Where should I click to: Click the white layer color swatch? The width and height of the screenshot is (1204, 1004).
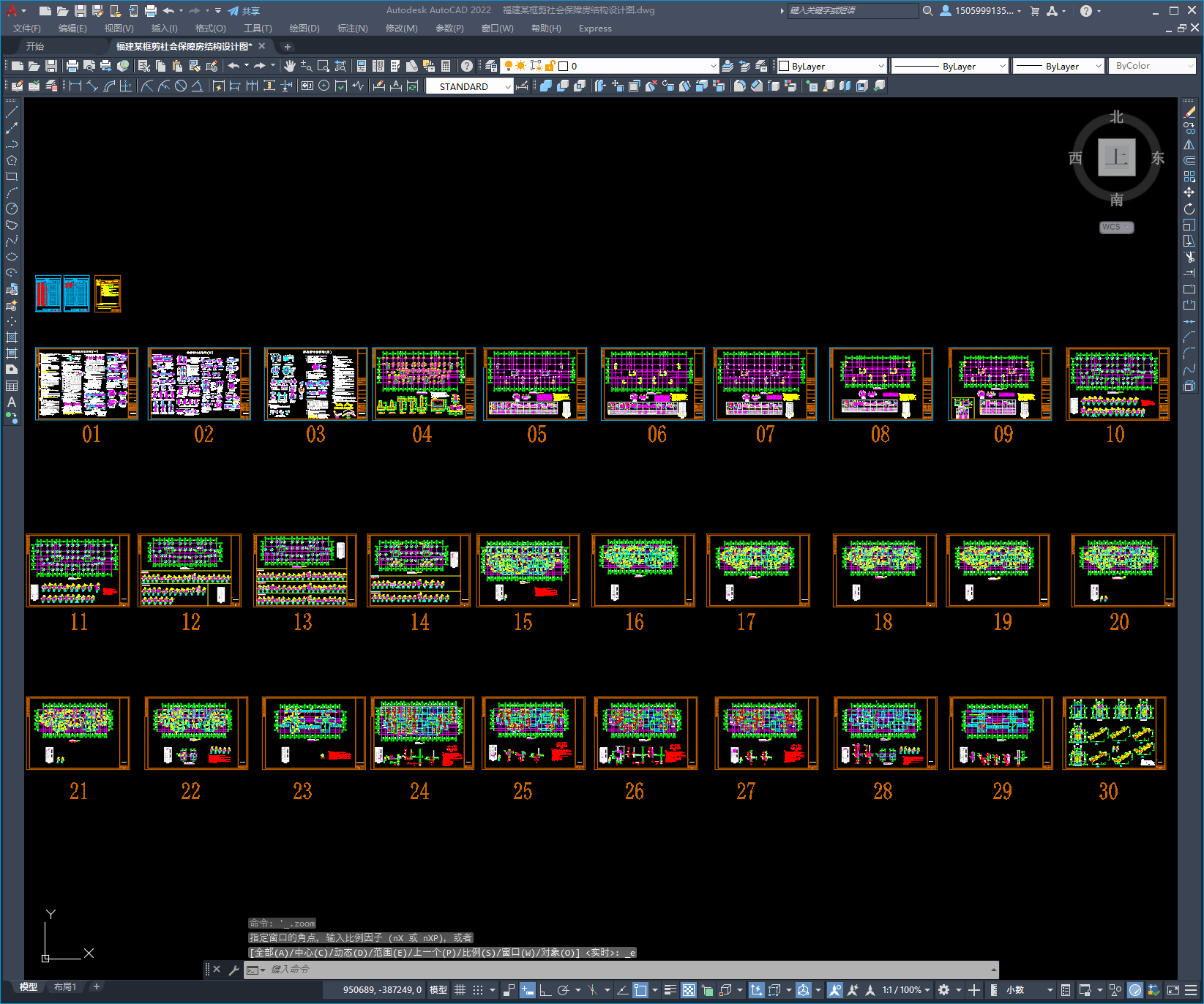point(564,66)
